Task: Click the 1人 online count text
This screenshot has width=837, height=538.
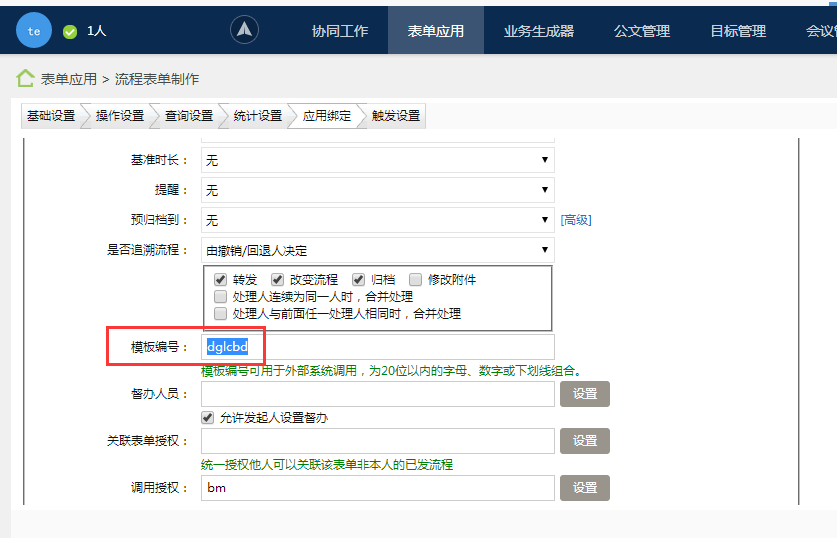Action: [97, 31]
